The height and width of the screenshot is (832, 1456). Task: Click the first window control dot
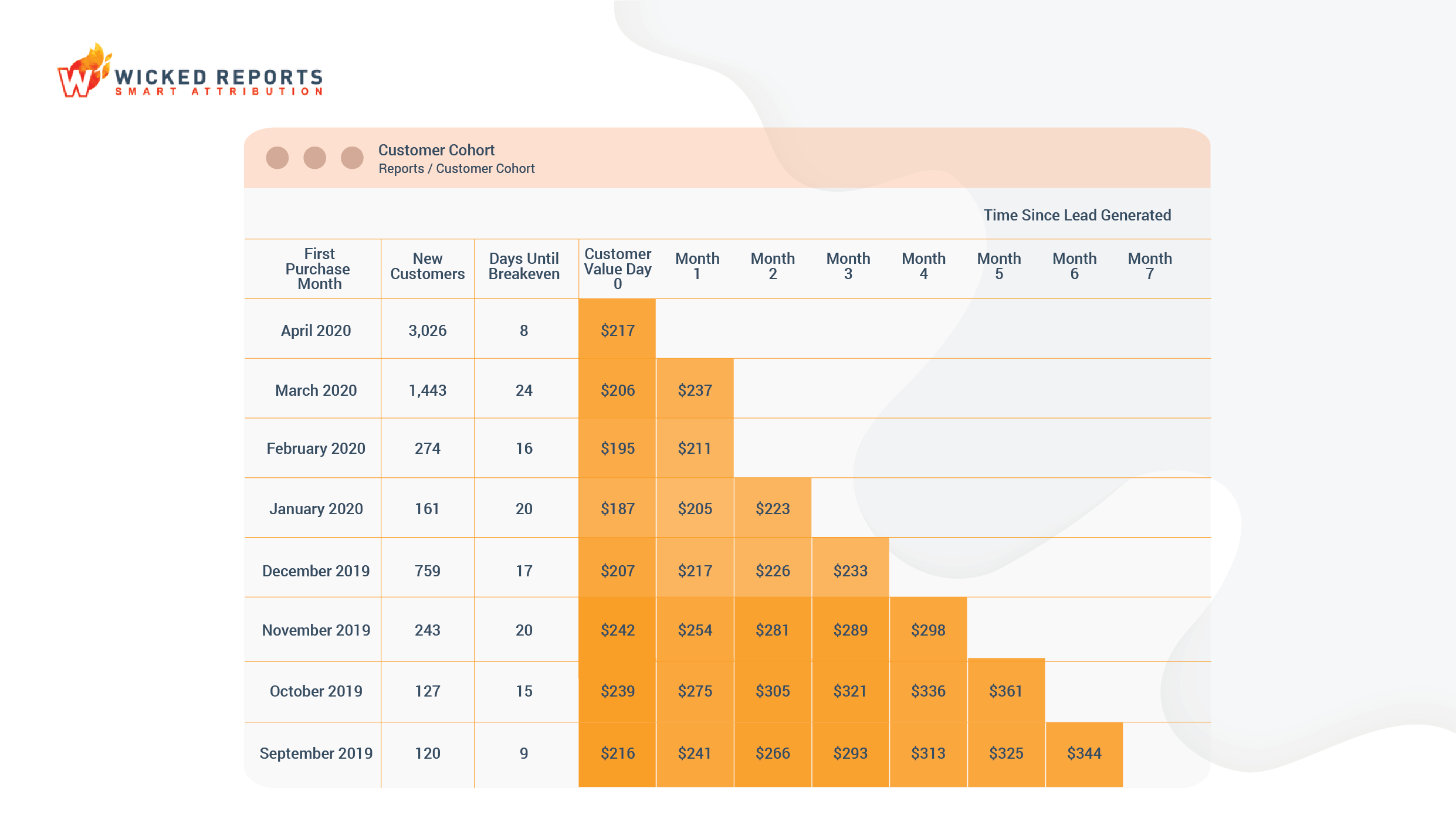[x=277, y=158]
